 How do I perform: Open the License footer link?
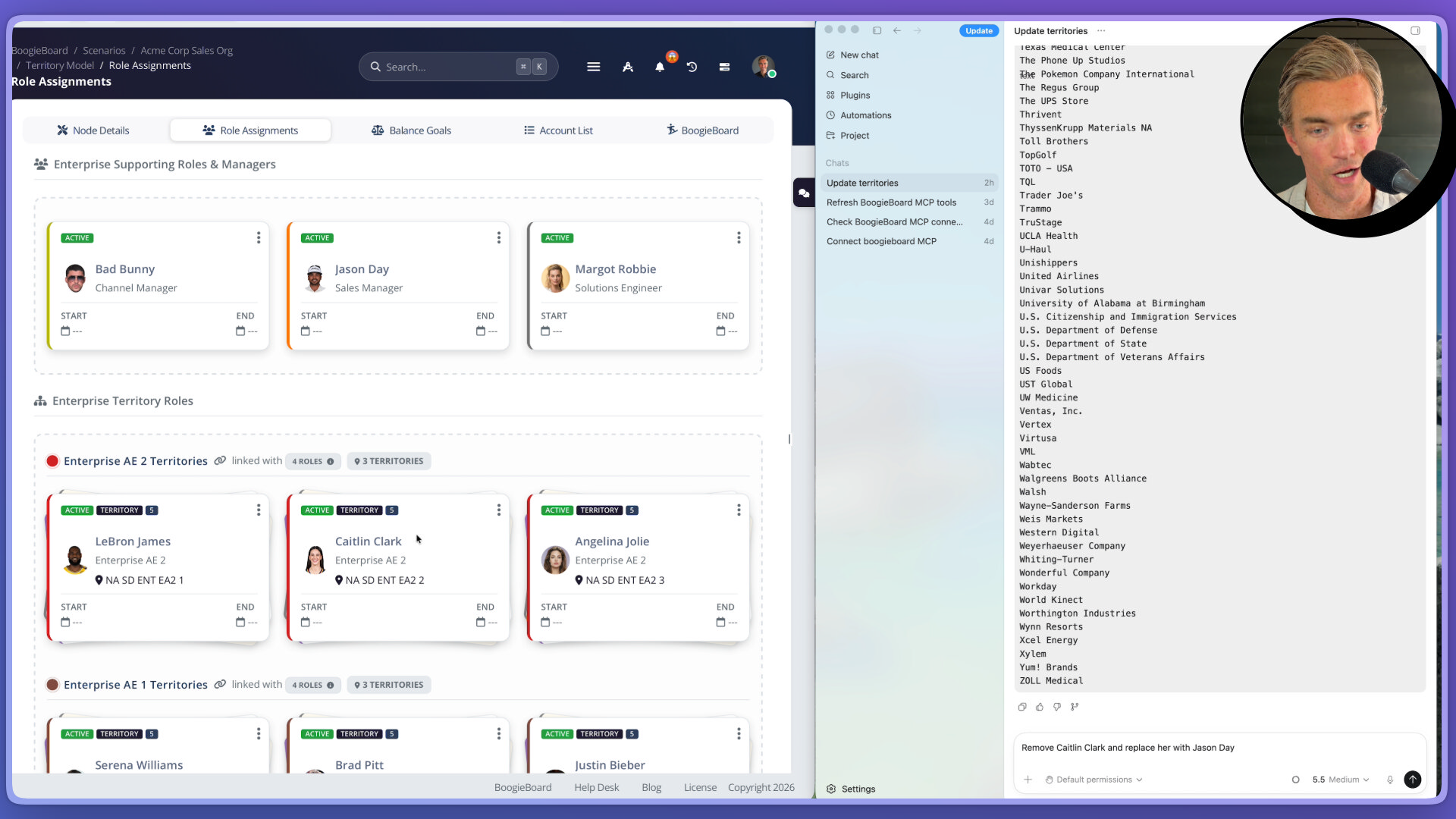pos(700,788)
